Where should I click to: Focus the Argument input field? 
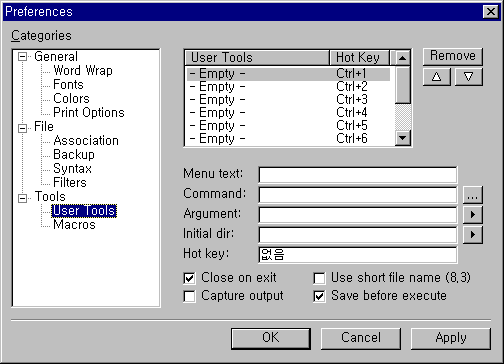[x=358, y=215]
